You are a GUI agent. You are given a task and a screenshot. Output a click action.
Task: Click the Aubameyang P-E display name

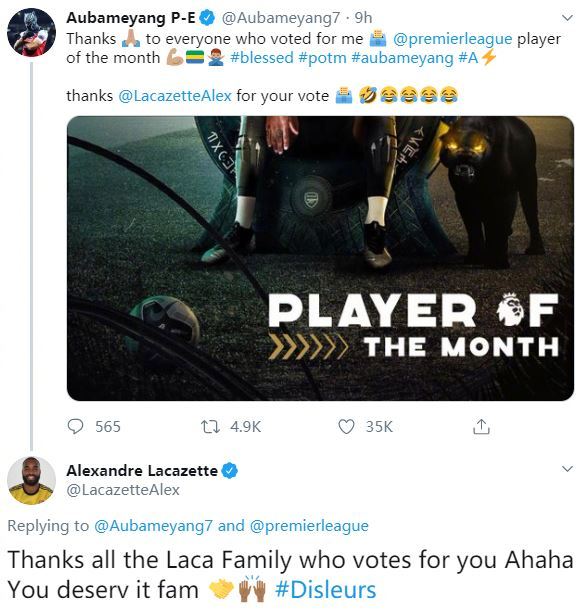click(x=131, y=18)
